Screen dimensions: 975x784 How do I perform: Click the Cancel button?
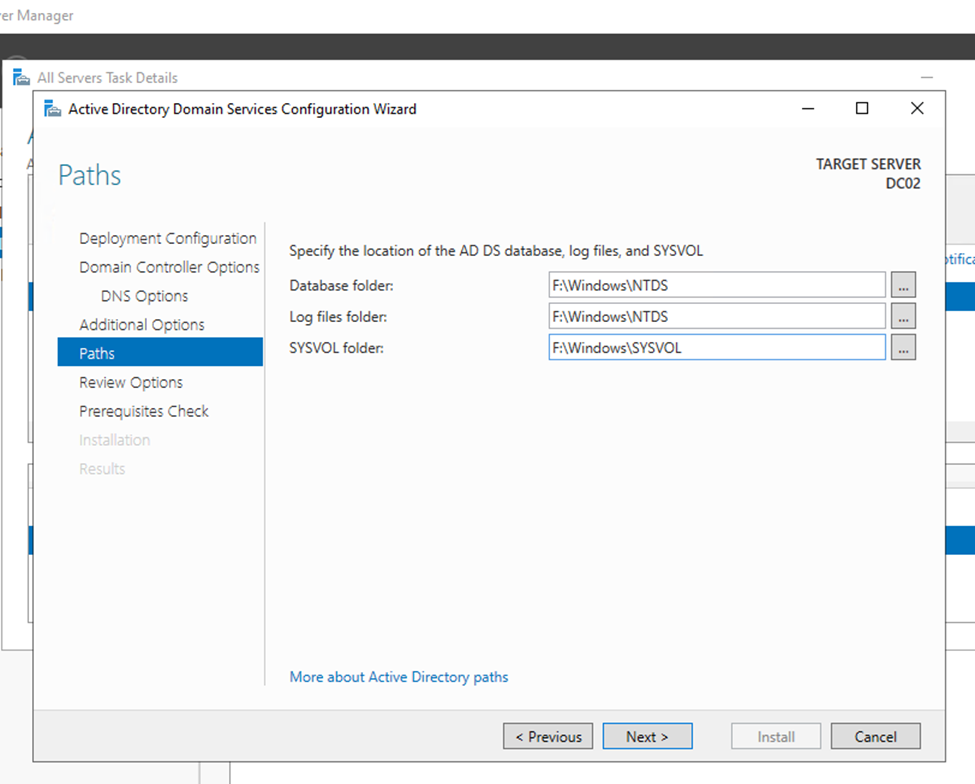(x=875, y=736)
